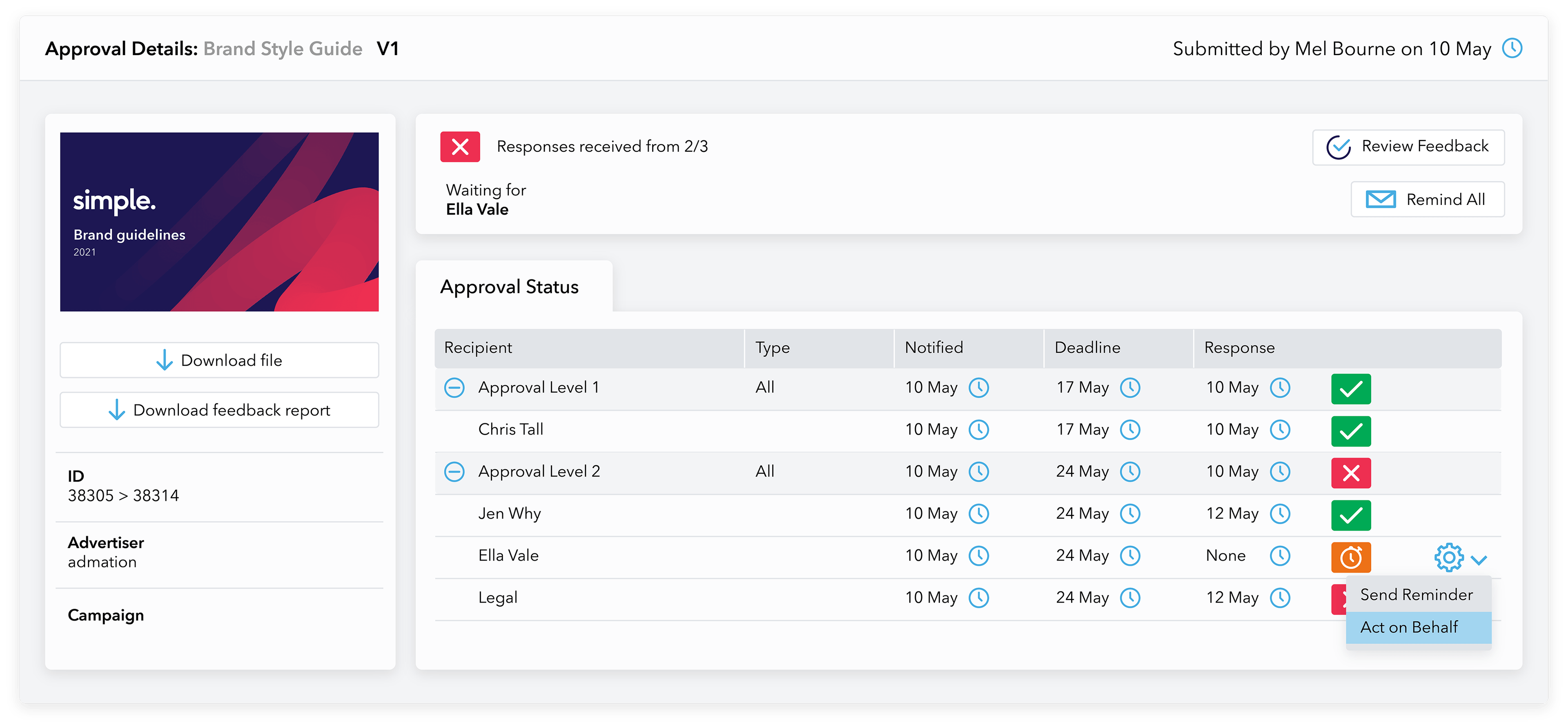
Task: Click the Notified clock icon for Ella Vale
Action: 979,556
